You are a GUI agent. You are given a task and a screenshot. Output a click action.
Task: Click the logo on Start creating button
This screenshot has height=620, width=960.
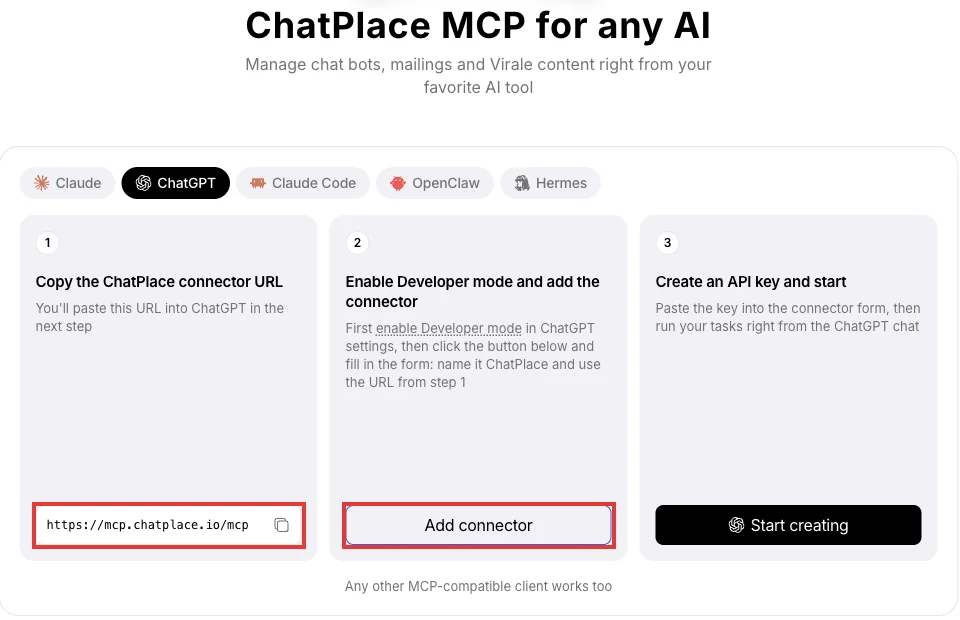(x=737, y=525)
